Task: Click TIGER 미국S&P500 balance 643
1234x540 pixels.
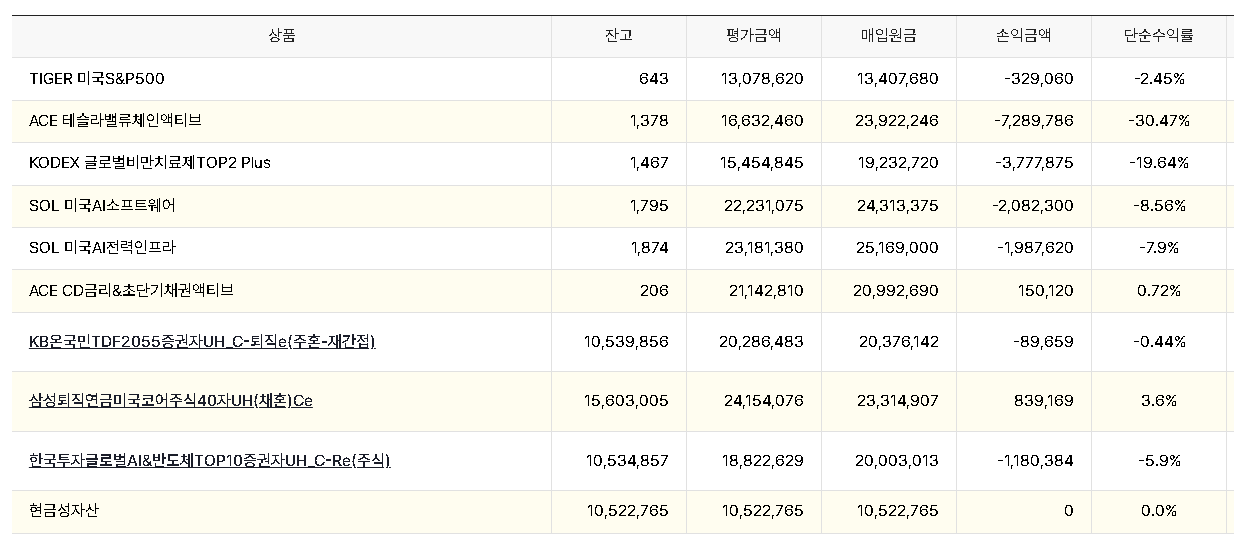Action: coord(653,78)
